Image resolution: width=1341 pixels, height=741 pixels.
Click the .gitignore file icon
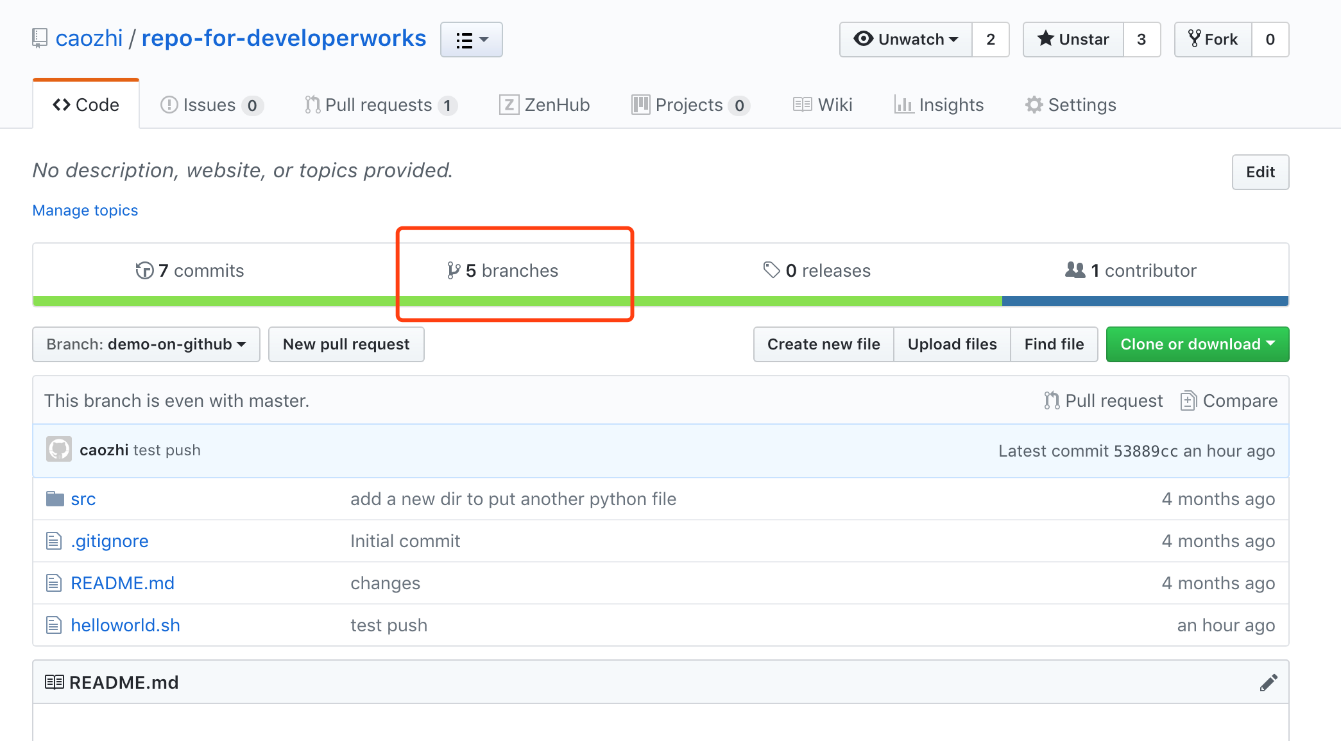pyautogui.click(x=55, y=541)
